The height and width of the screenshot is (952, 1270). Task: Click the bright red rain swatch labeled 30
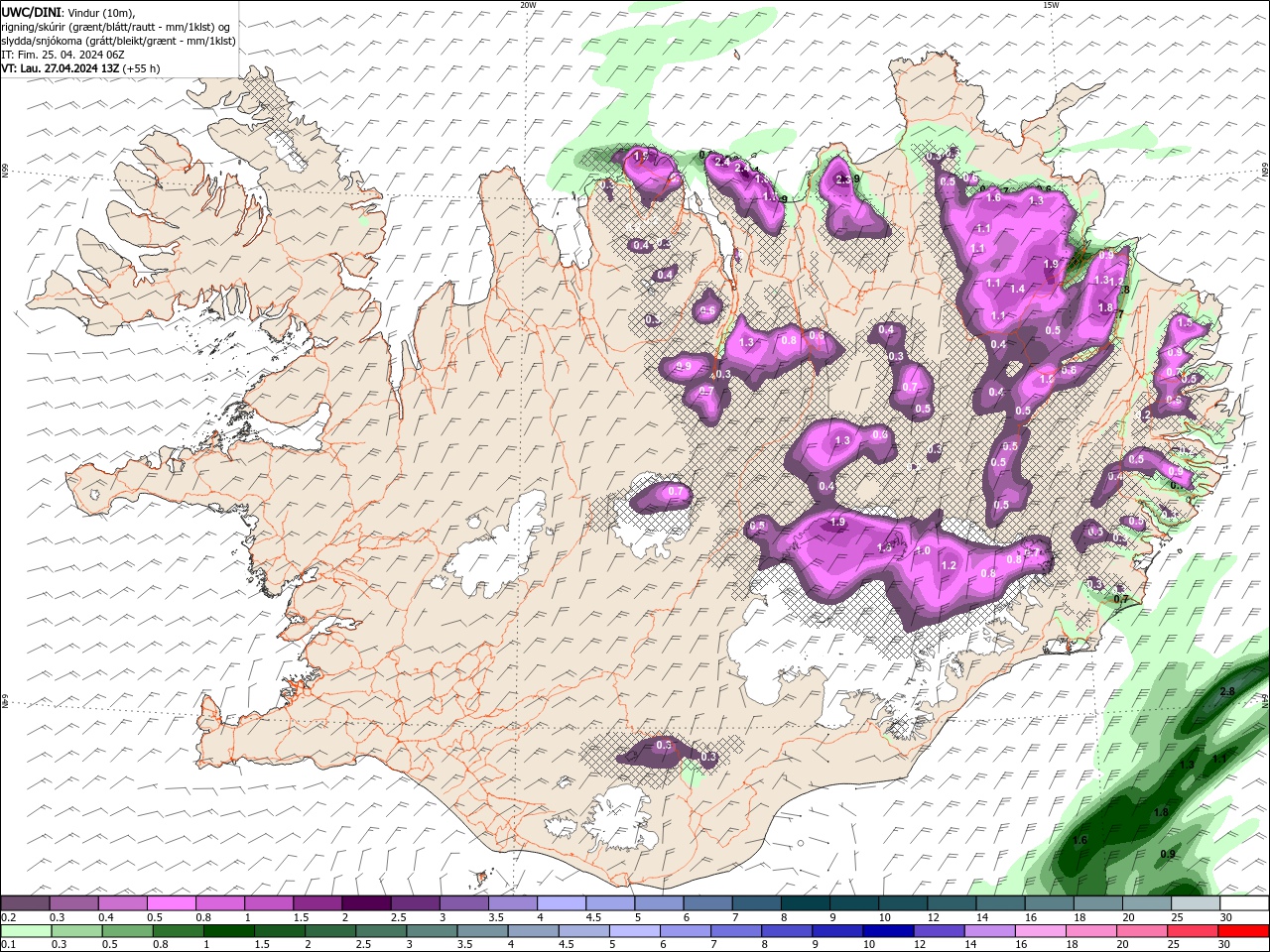point(1243,931)
